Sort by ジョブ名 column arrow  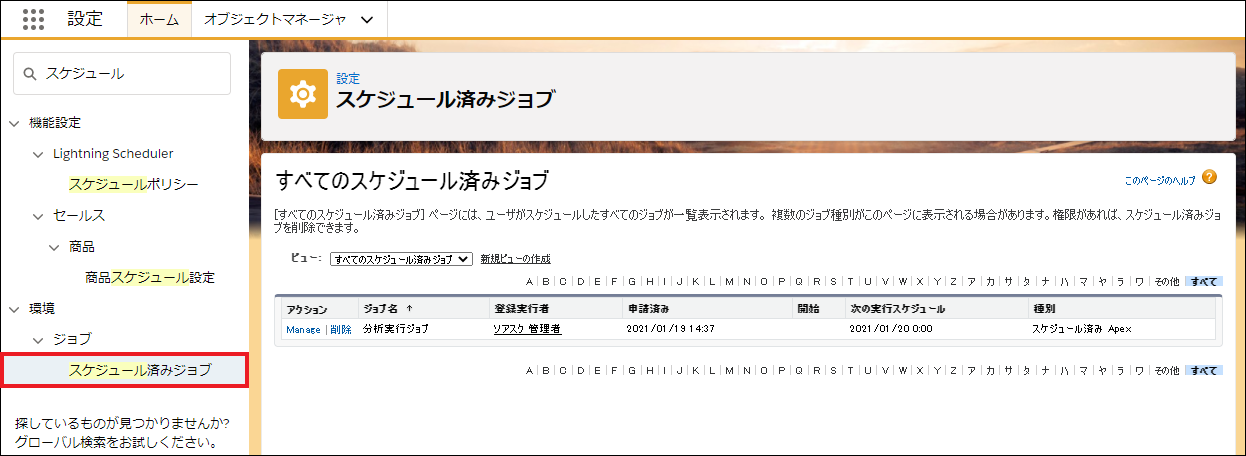408,309
